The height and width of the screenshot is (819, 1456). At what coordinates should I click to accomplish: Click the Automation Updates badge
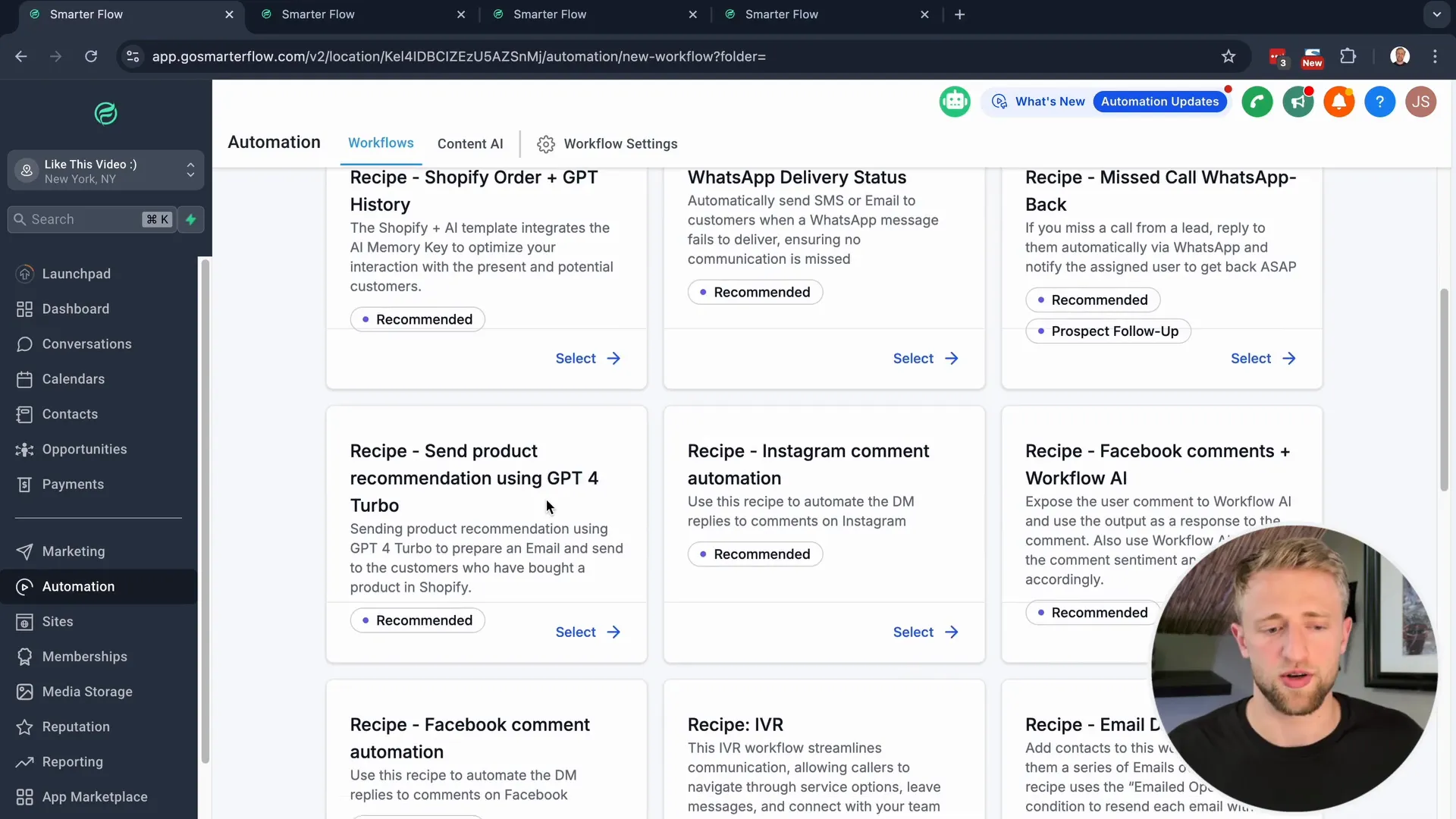coord(1159,102)
